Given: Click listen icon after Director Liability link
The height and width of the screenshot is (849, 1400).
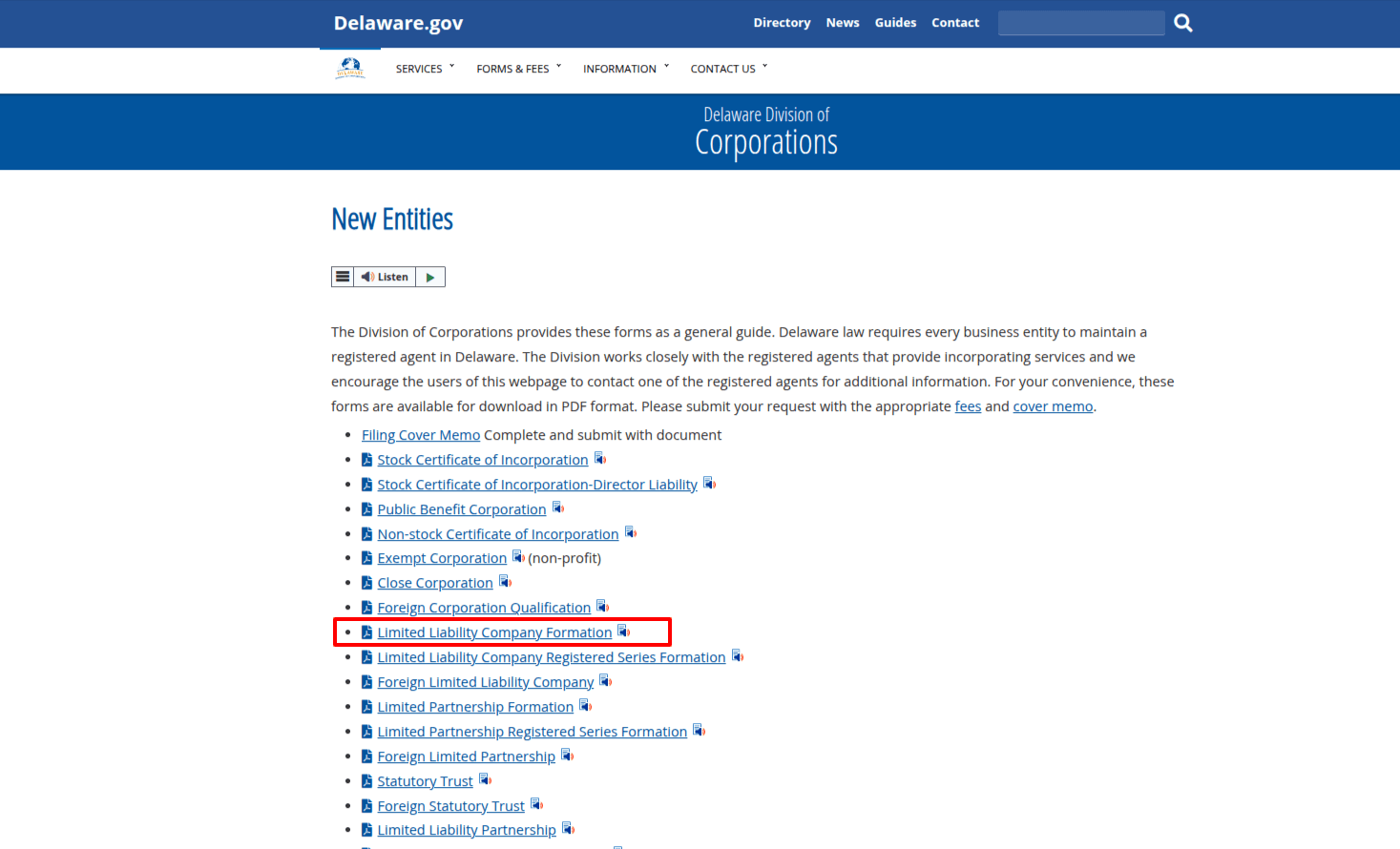Looking at the screenshot, I should 709,484.
